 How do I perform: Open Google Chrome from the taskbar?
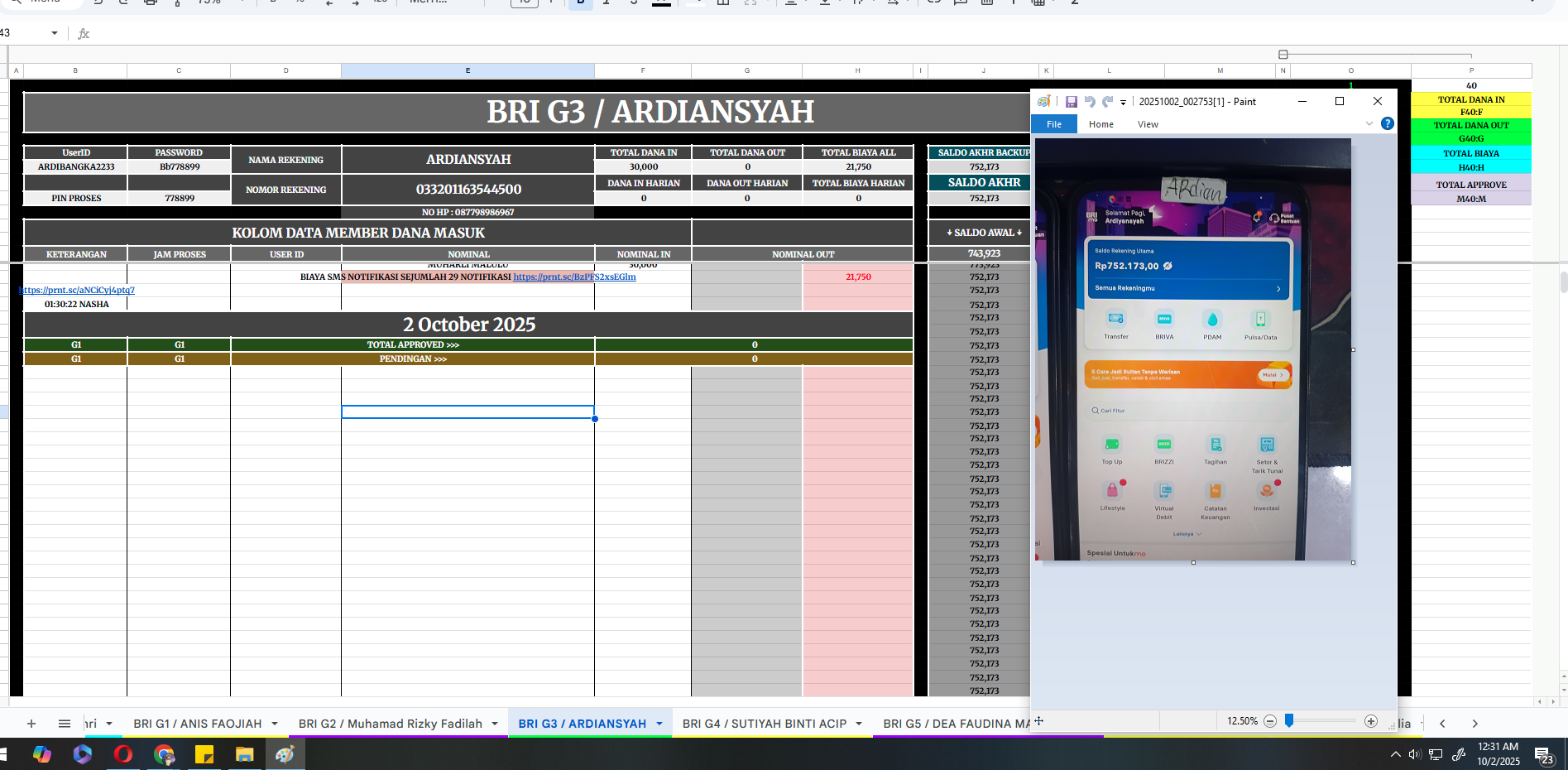164,754
